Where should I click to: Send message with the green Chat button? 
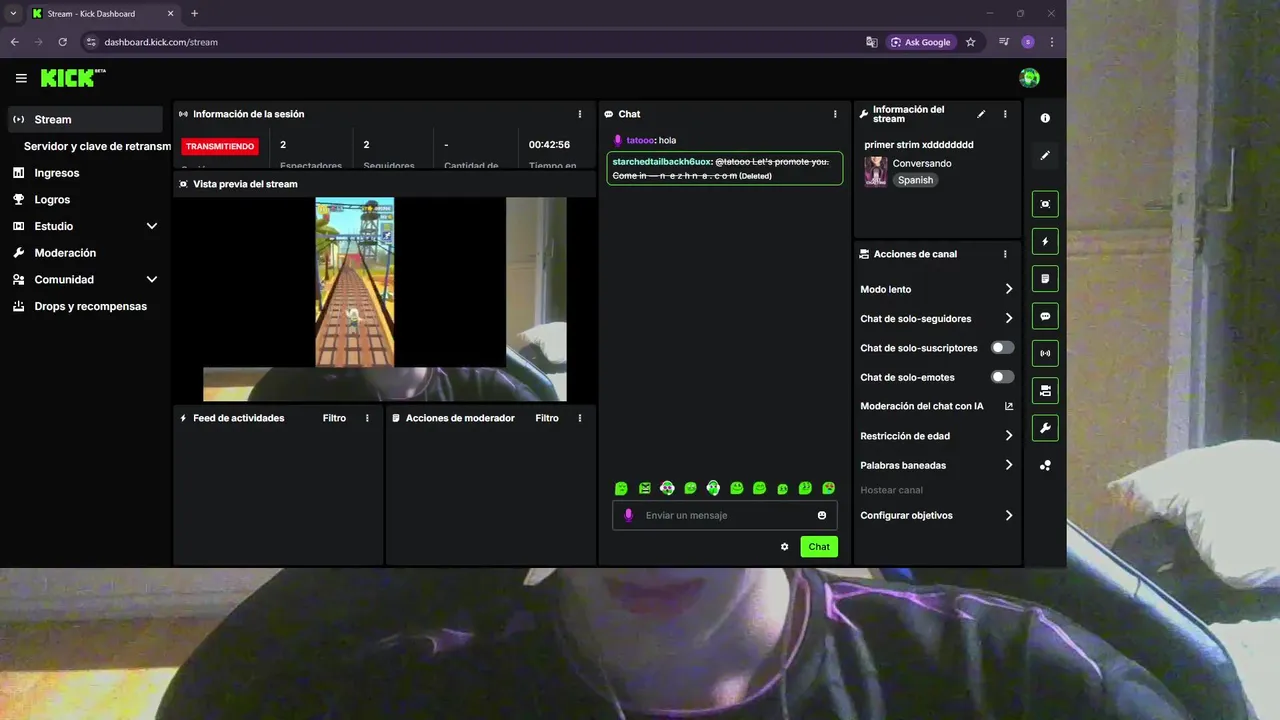click(x=819, y=547)
